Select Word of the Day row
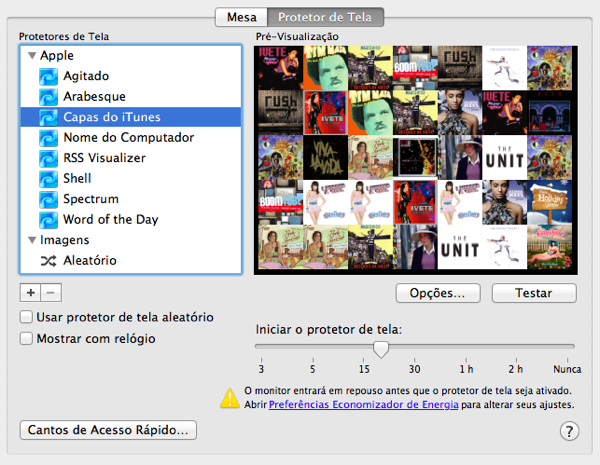 (131, 220)
